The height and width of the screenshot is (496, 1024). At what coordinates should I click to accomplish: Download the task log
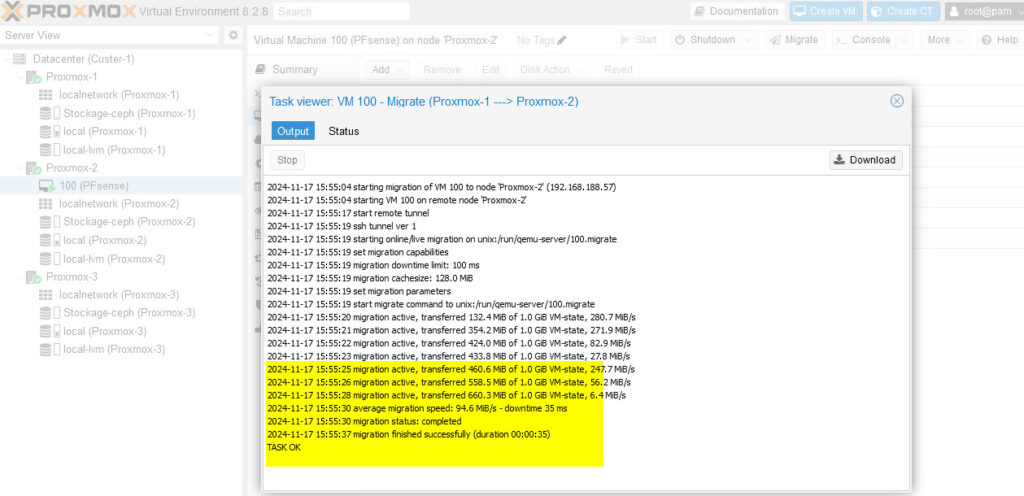pyautogui.click(x=866, y=160)
